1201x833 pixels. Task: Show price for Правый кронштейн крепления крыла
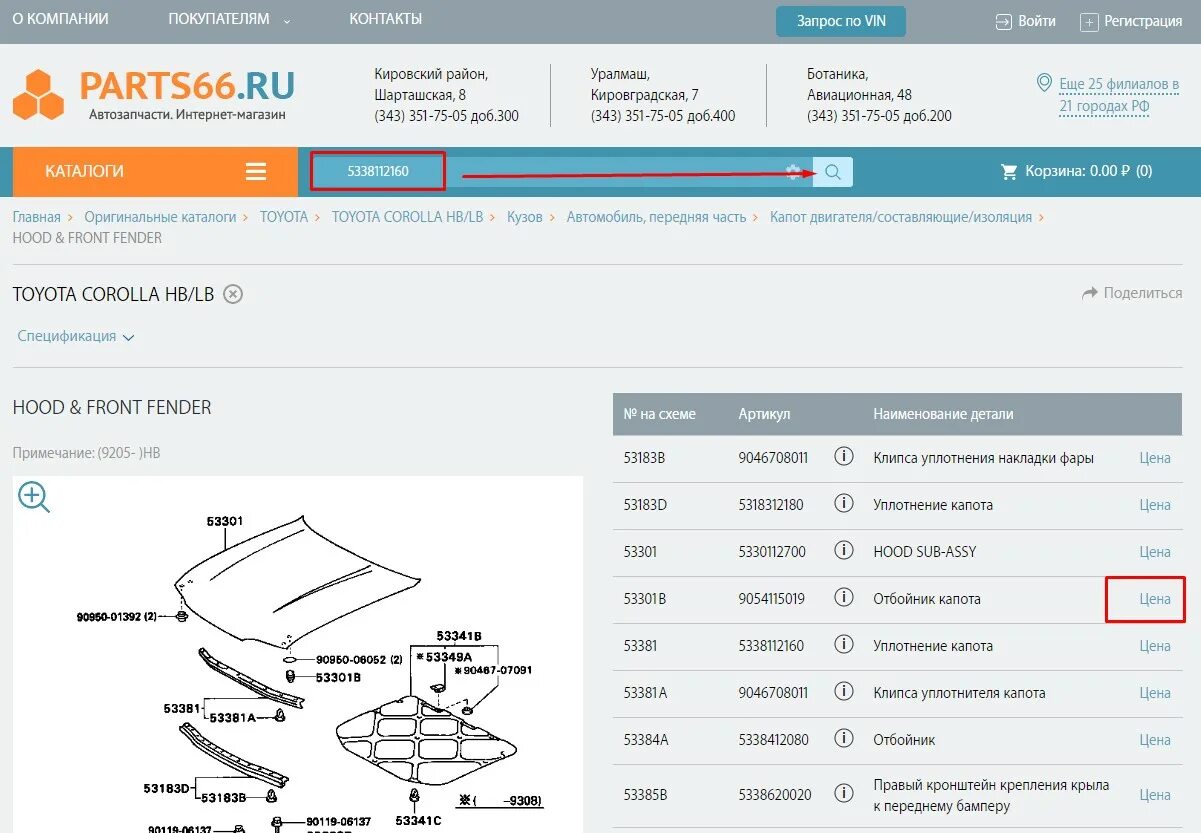(1155, 795)
